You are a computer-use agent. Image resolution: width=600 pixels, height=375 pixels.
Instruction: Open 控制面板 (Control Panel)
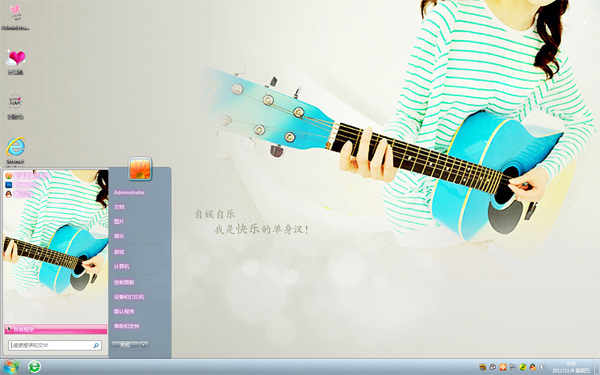pos(124,282)
